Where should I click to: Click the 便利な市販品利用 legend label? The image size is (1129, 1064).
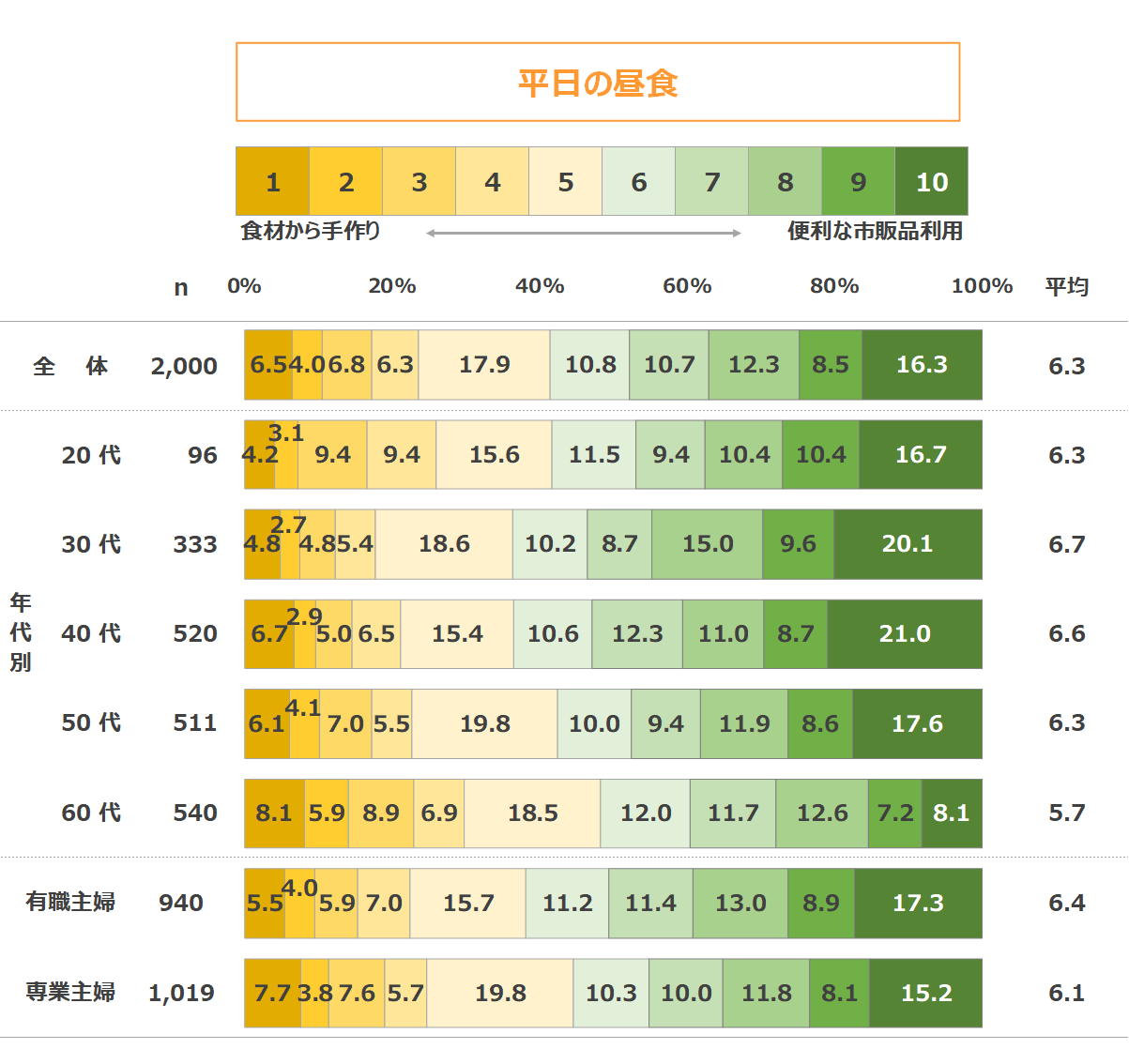pyautogui.click(x=875, y=231)
